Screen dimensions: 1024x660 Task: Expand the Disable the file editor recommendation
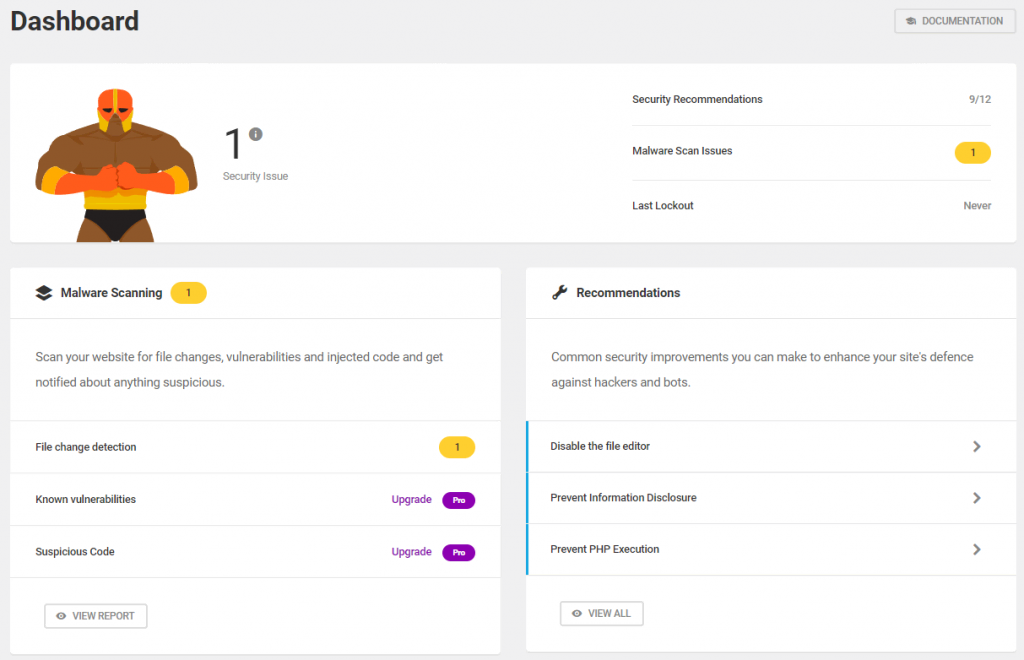click(977, 446)
